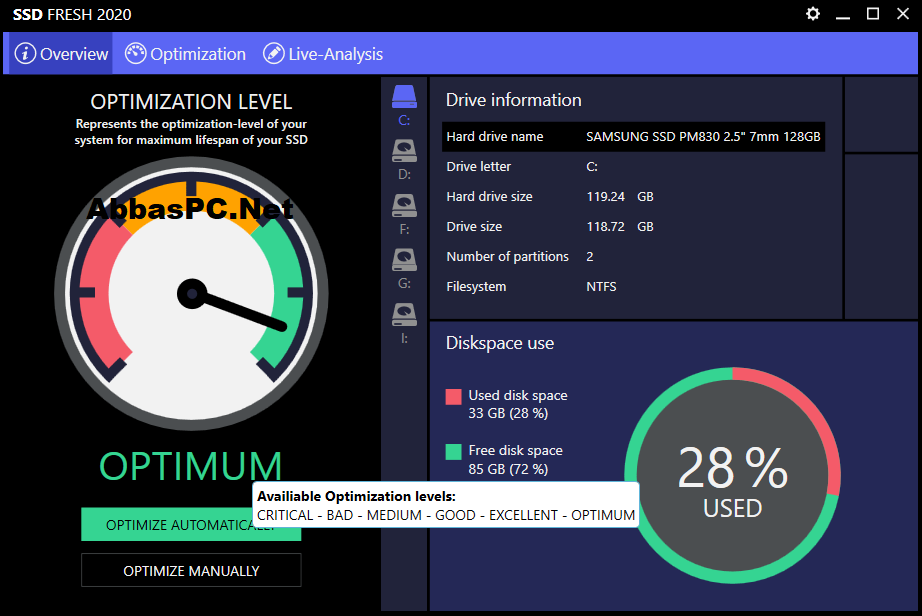The height and width of the screenshot is (616, 922).
Task: Click the Number of partitions value 2
Action: [590, 256]
